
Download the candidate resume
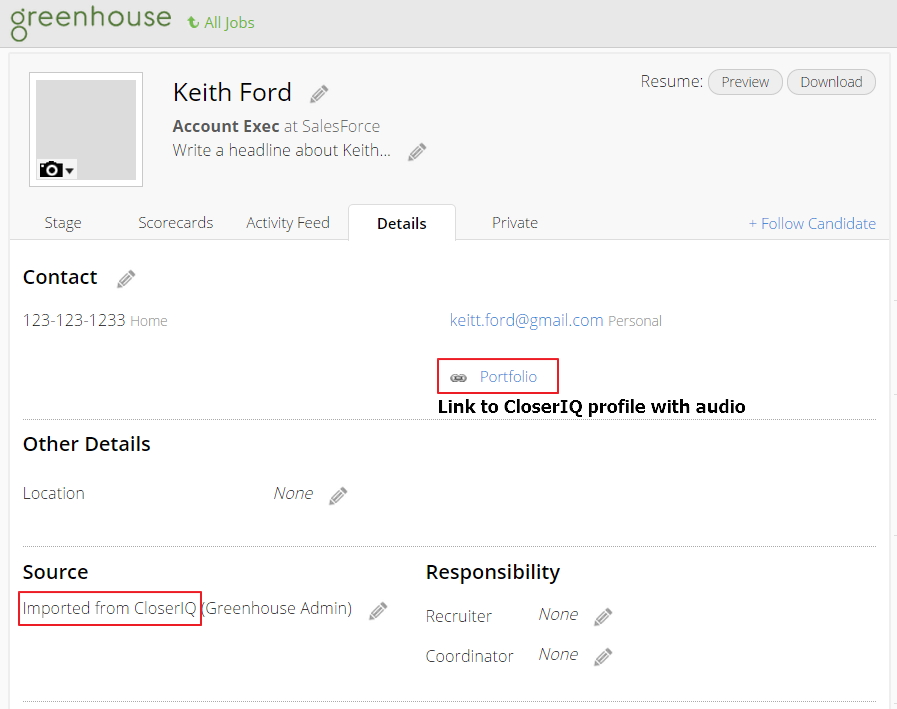click(x=831, y=82)
